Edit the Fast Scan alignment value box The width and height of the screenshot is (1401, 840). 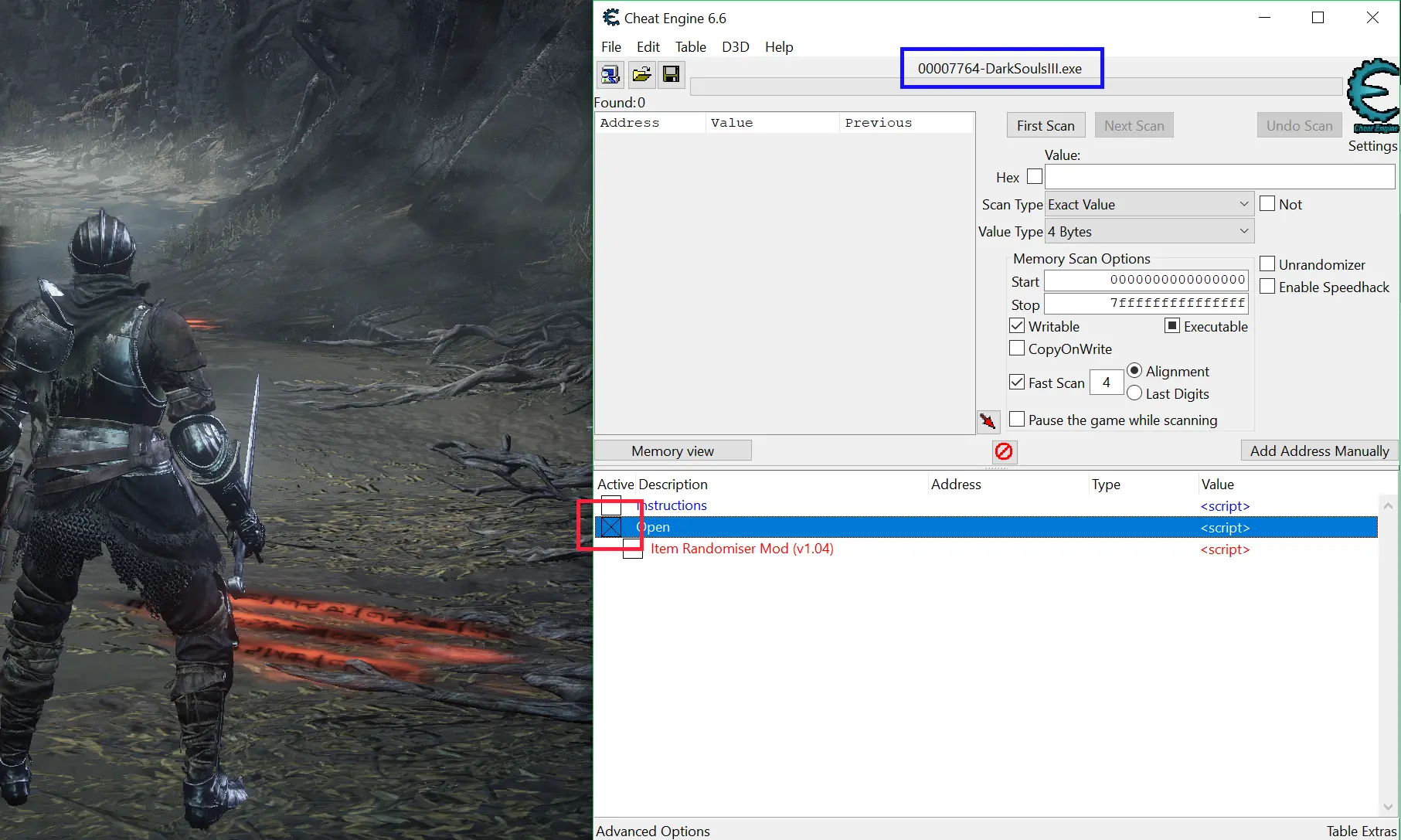pos(1107,383)
